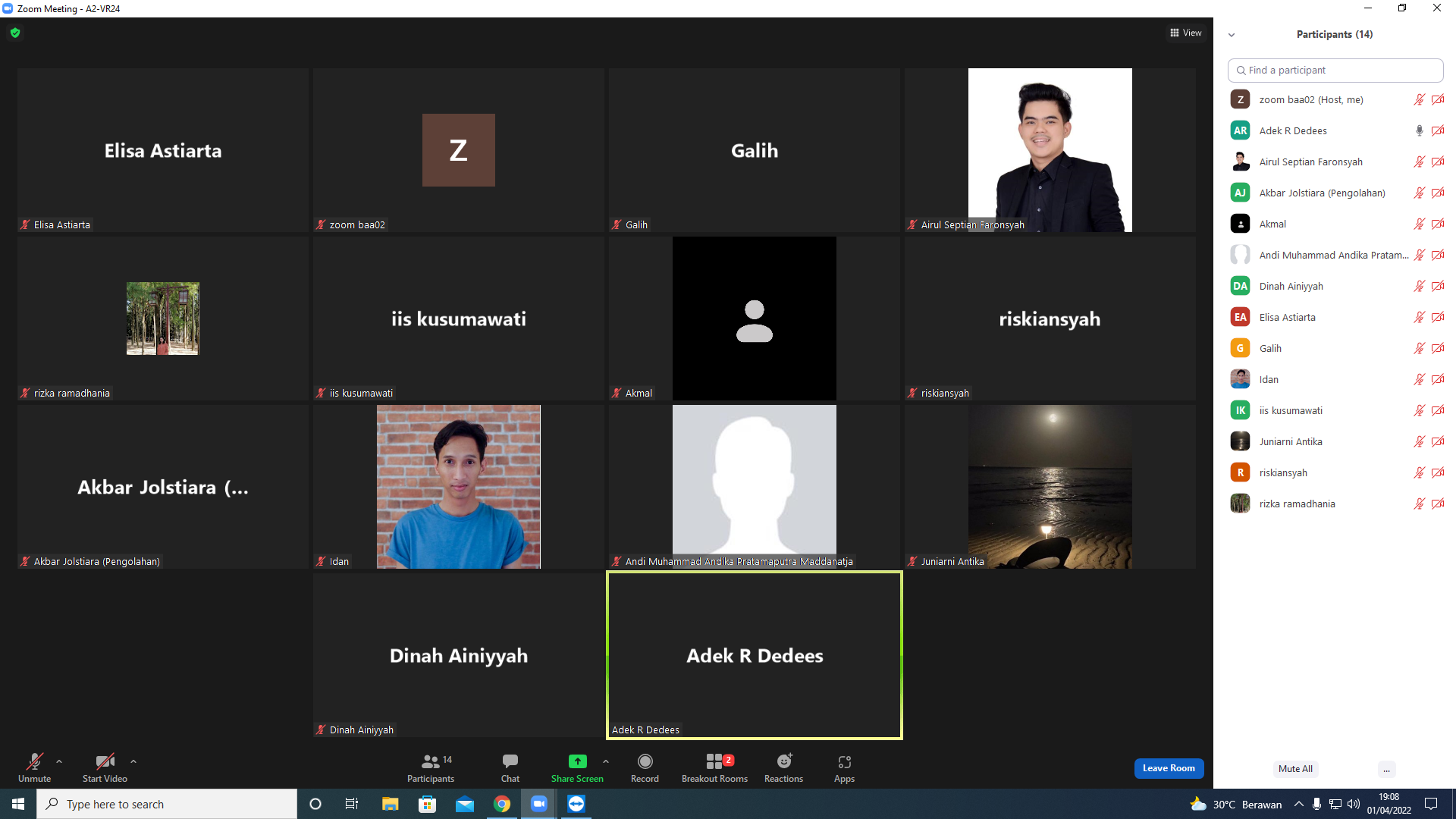1456x819 pixels.
Task: Select the highlighted Adek R Dedees tile
Action: coord(755,655)
